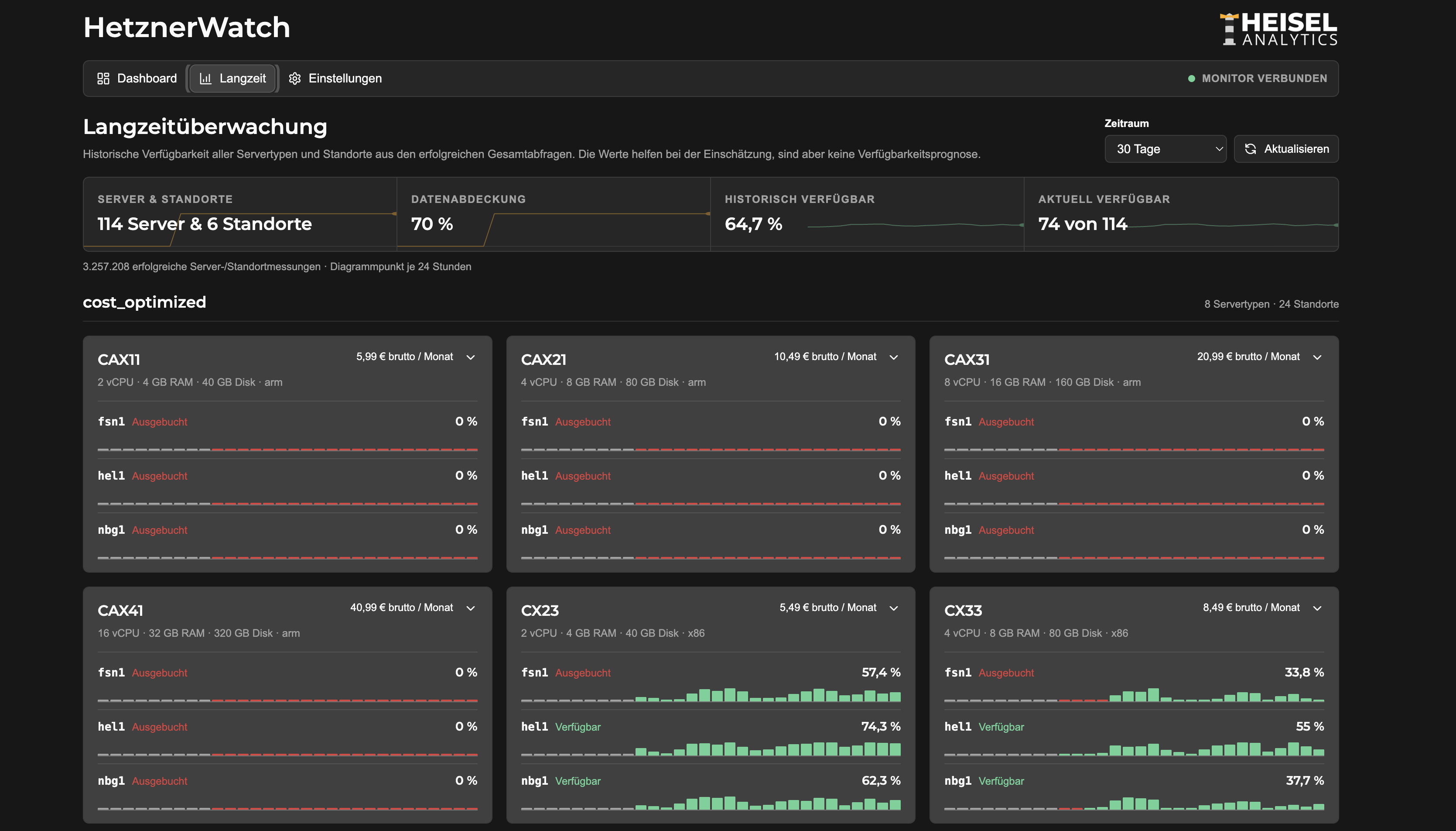Click the CAX41 card title

pyautogui.click(x=120, y=611)
